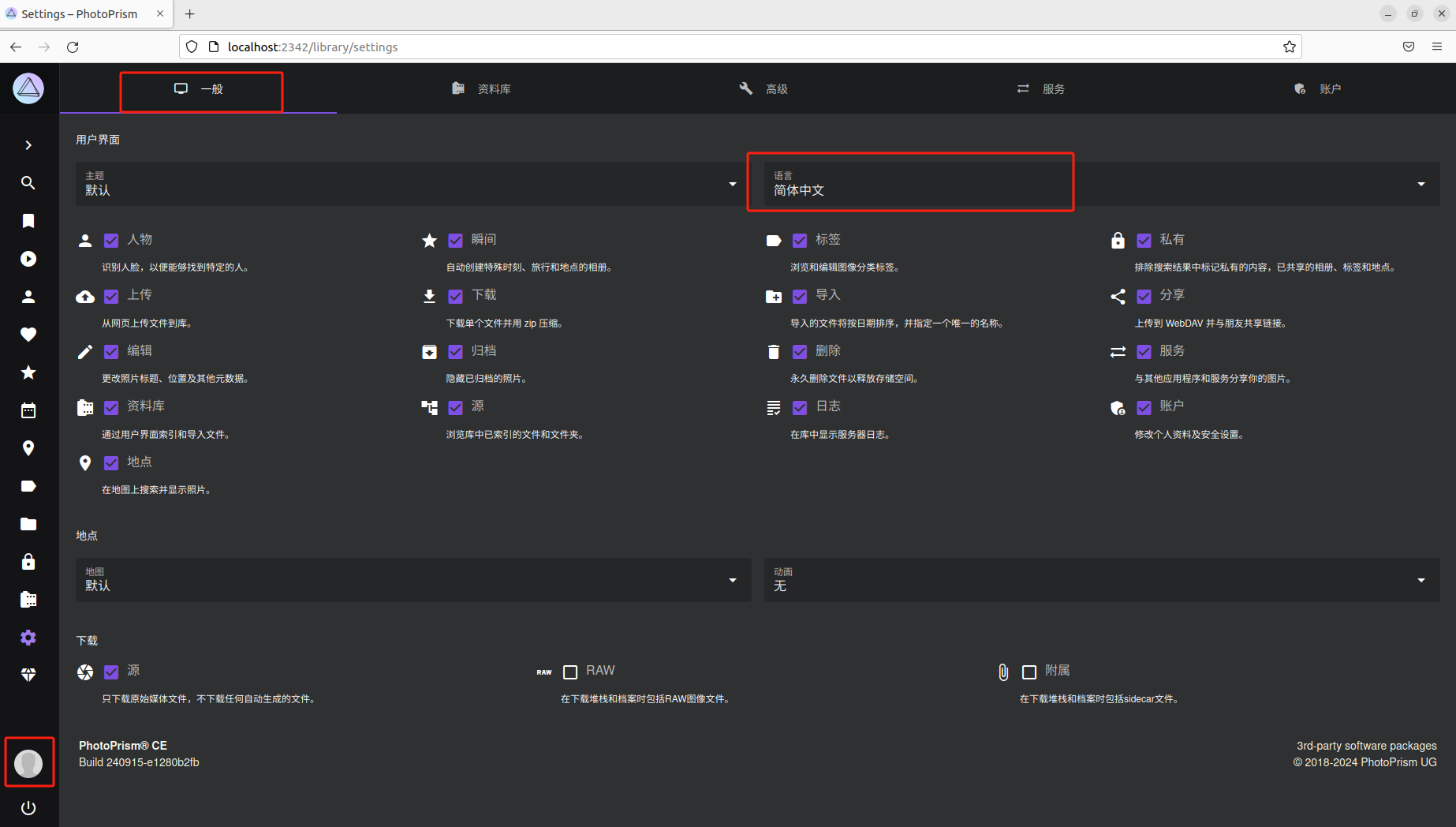
Task: Expand the sidebar navigation chevron
Action: pos(28,145)
